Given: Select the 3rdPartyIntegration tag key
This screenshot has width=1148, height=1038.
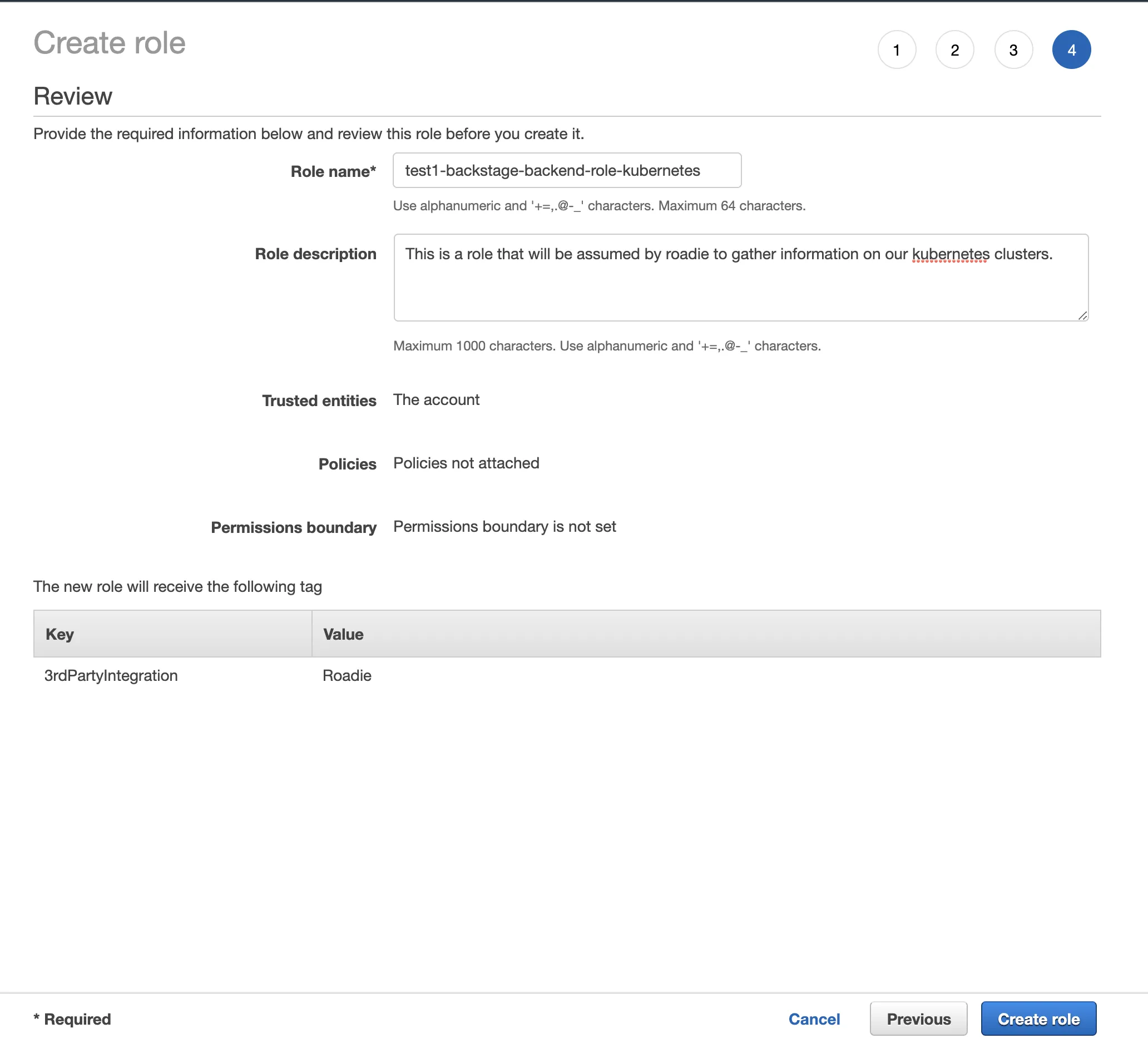Looking at the screenshot, I should click(x=111, y=675).
